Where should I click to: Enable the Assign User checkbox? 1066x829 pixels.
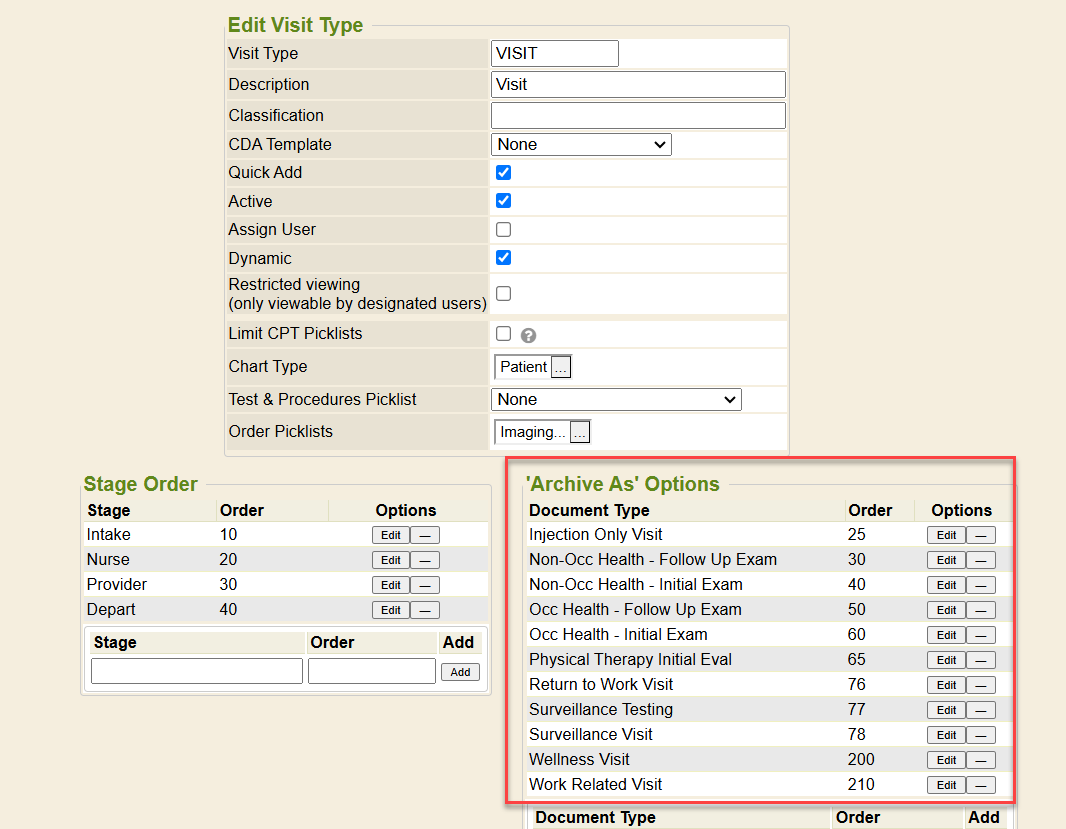pyautogui.click(x=504, y=229)
